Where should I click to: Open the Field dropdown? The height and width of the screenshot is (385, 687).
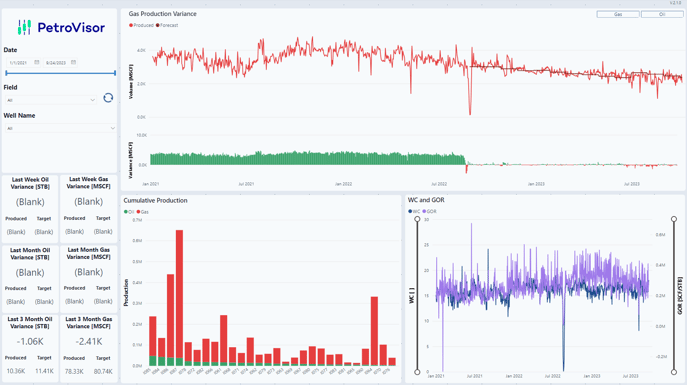(51, 100)
